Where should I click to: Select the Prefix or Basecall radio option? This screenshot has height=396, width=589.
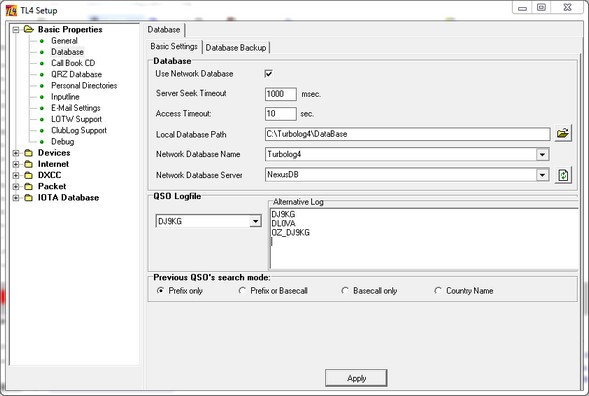click(x=242, y=290)
